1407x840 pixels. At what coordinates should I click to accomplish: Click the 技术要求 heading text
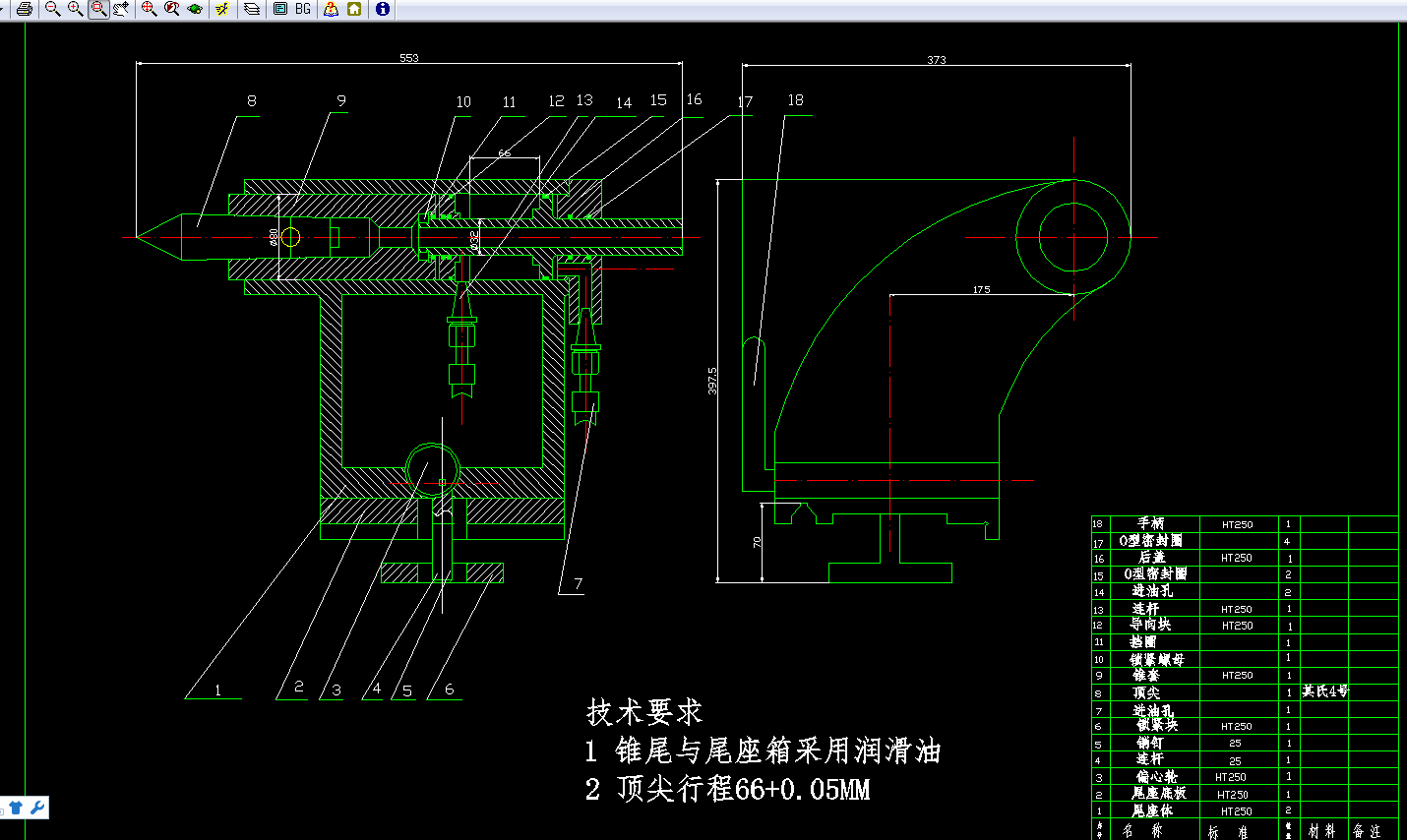click(644, 712)
